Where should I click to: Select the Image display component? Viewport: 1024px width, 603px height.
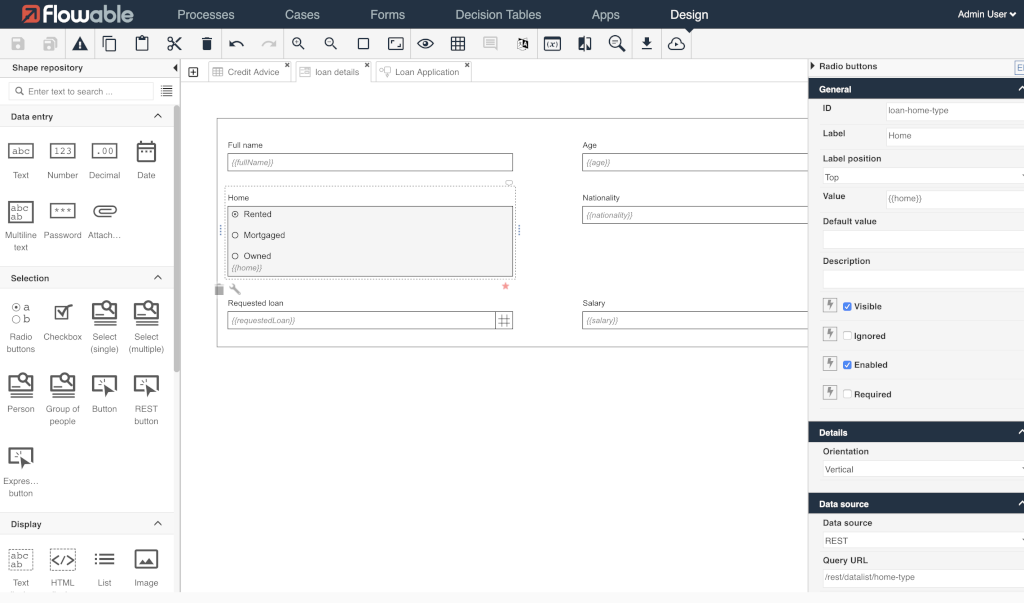point(146,560)
